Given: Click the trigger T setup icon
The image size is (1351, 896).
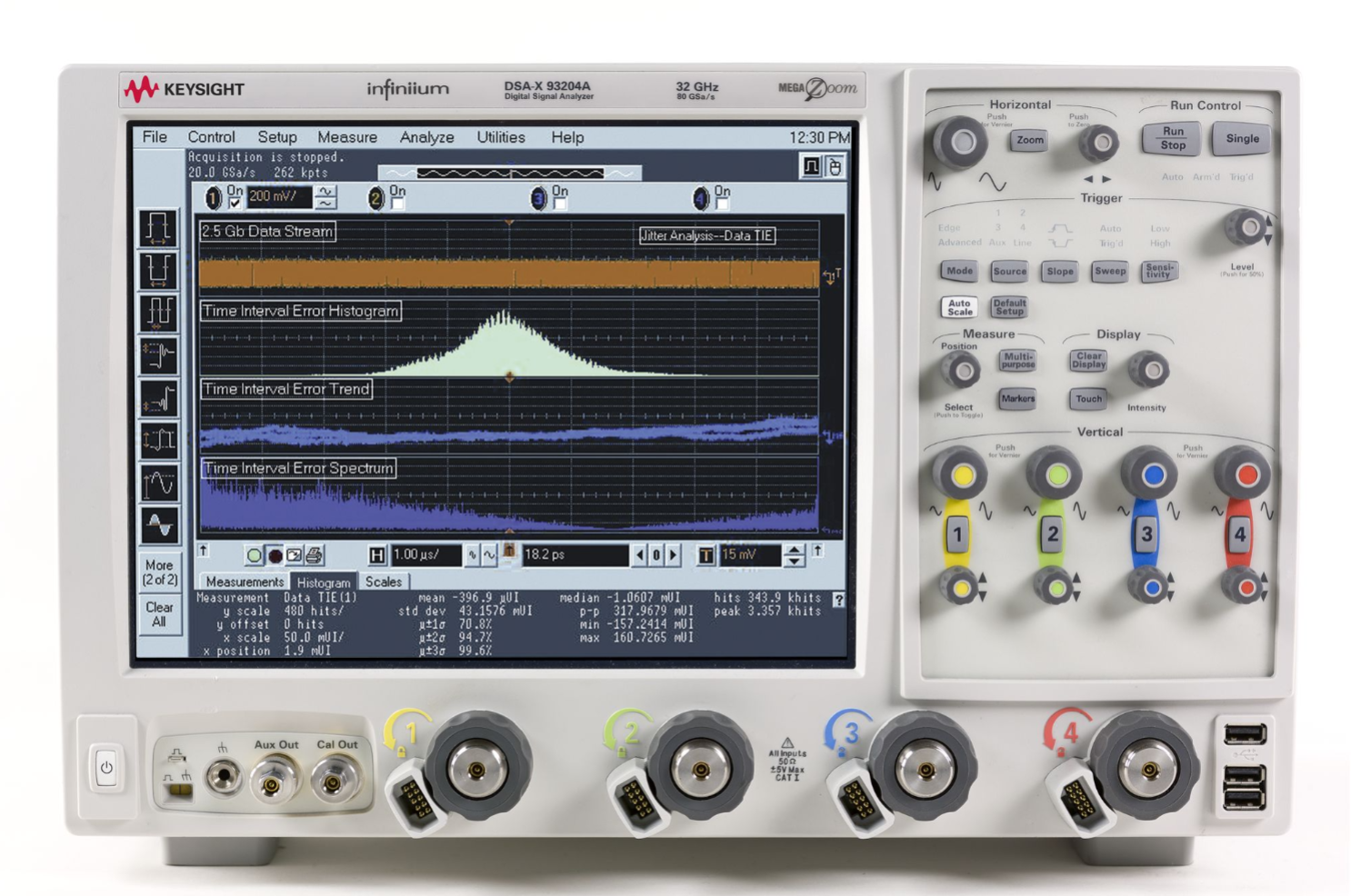Looking at the screenshot, I should click(706, 555).
